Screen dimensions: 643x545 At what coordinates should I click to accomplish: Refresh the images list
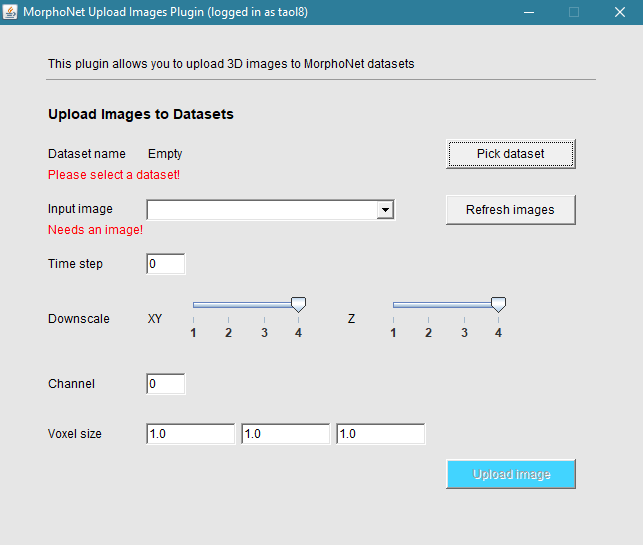click(511, 210)
